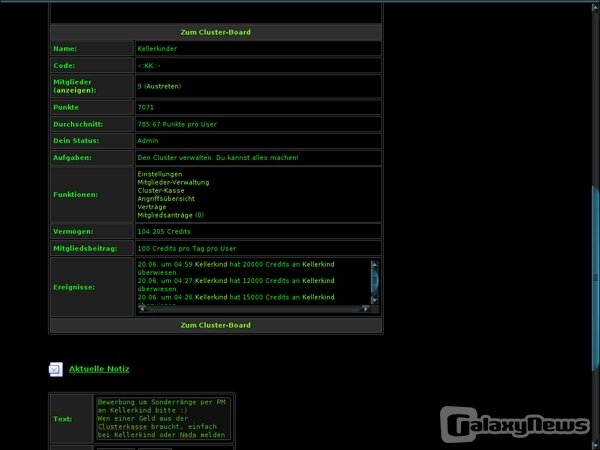Click the Ereignisse vertical scrollbar thumb
This screenshot has width=600, height=450.
(375, 280)
